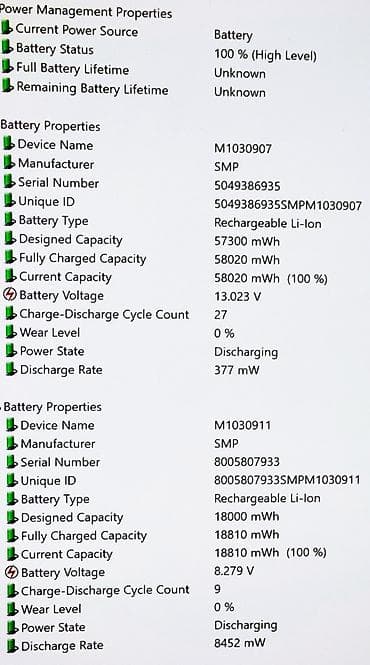The image size is (370, 665).
Task: Select the voltage value 8.279 V
Action: [234, 571]
